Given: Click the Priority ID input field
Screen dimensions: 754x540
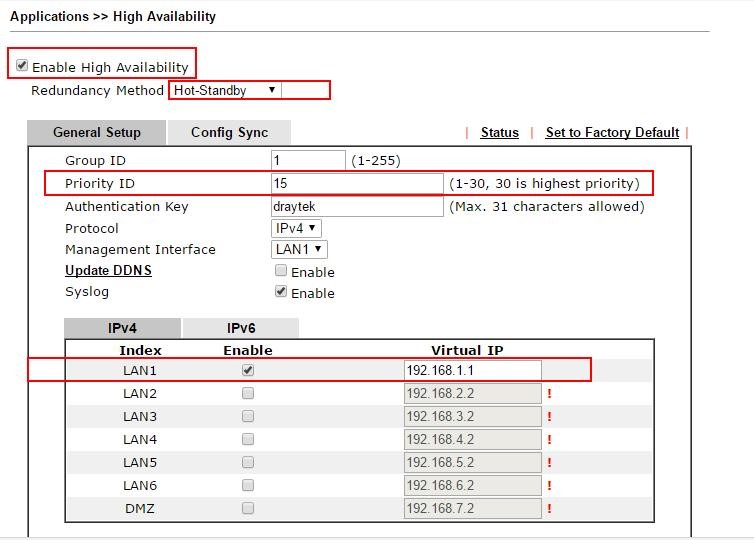Looking at the screenshot, I should [357, 183].
